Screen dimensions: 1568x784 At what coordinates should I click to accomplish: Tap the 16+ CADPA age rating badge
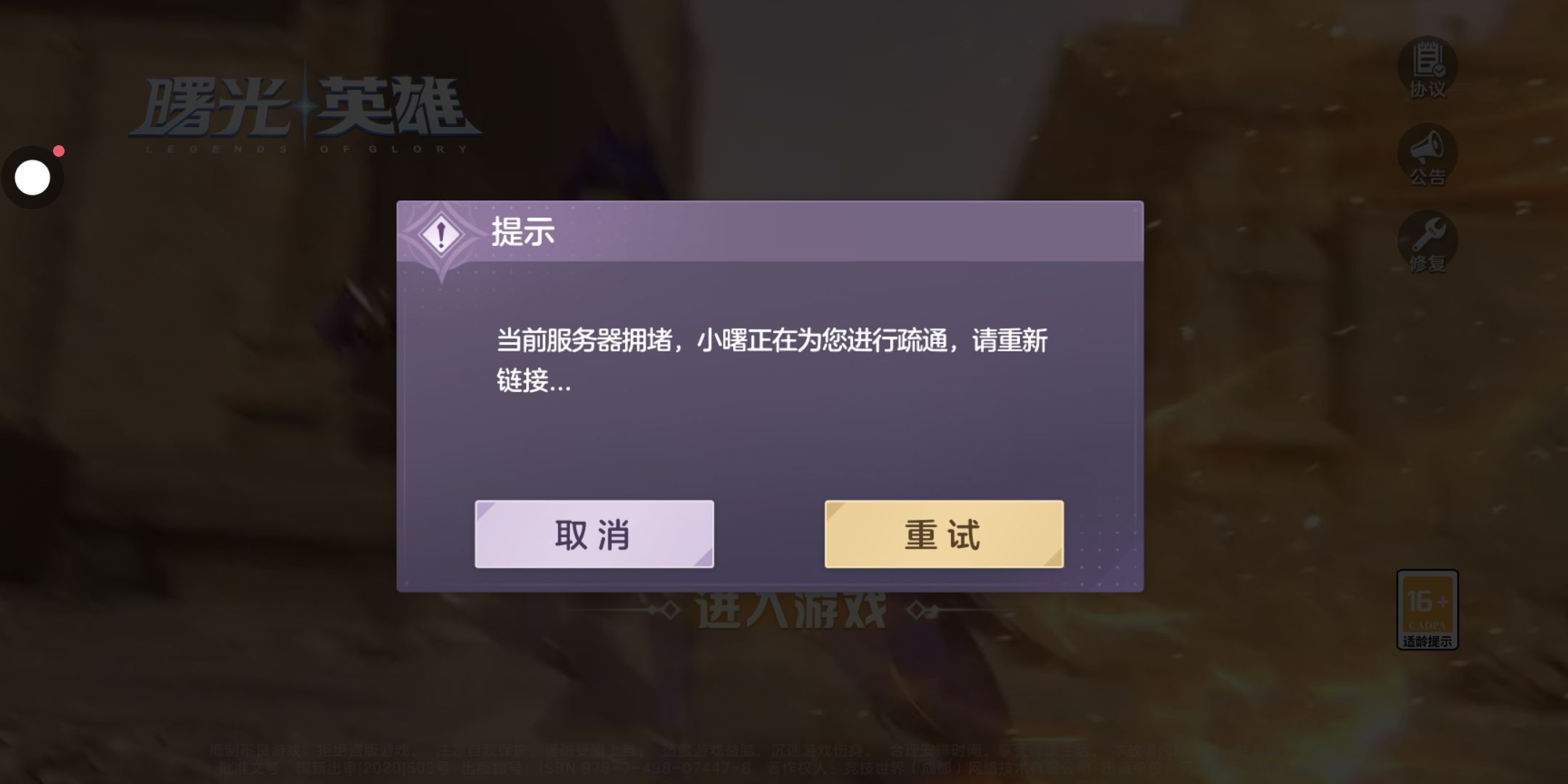[1427, 609]
